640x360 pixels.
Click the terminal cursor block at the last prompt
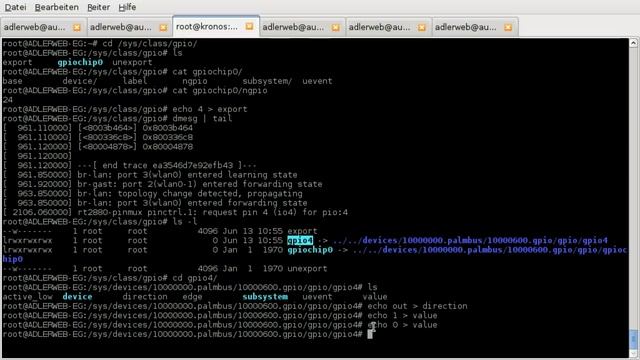(x=370, y=334)
